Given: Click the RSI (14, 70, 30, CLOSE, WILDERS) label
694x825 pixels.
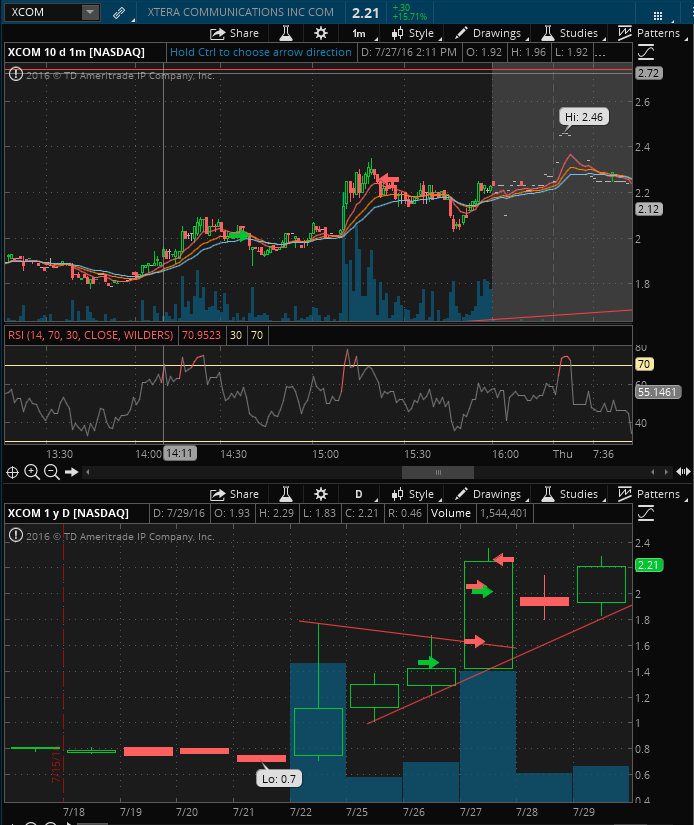Looking at the screenshot, I should [x=90, y=335].
